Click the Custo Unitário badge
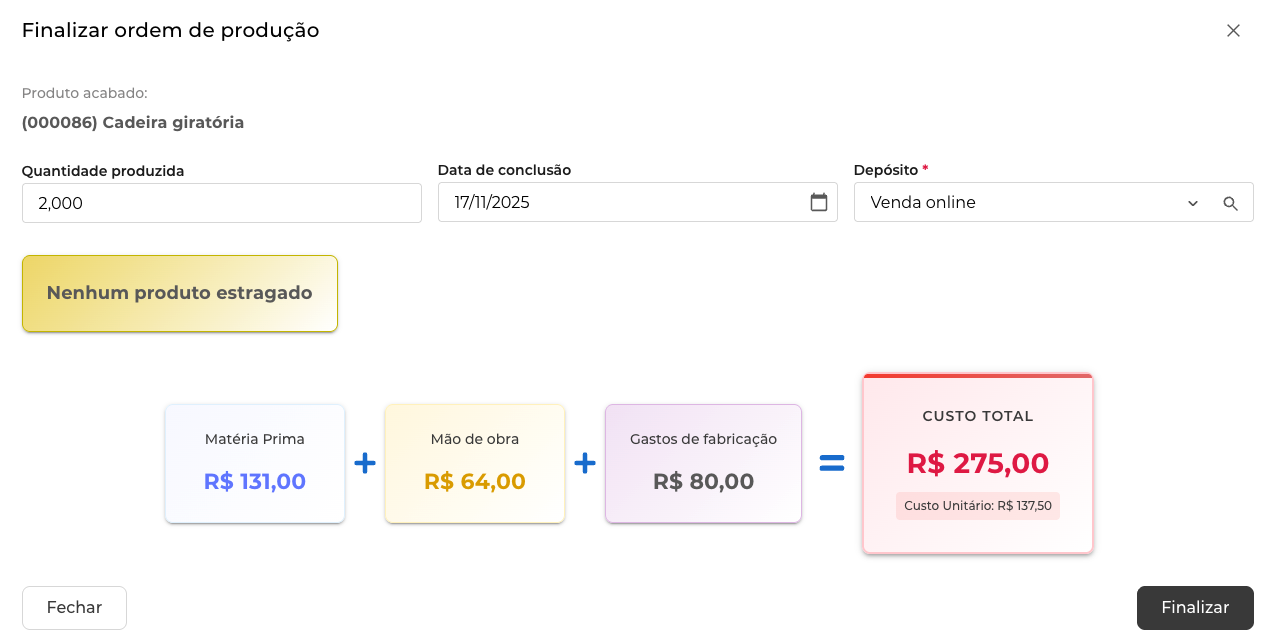1272x643 pixels. [x=977, y=506]
